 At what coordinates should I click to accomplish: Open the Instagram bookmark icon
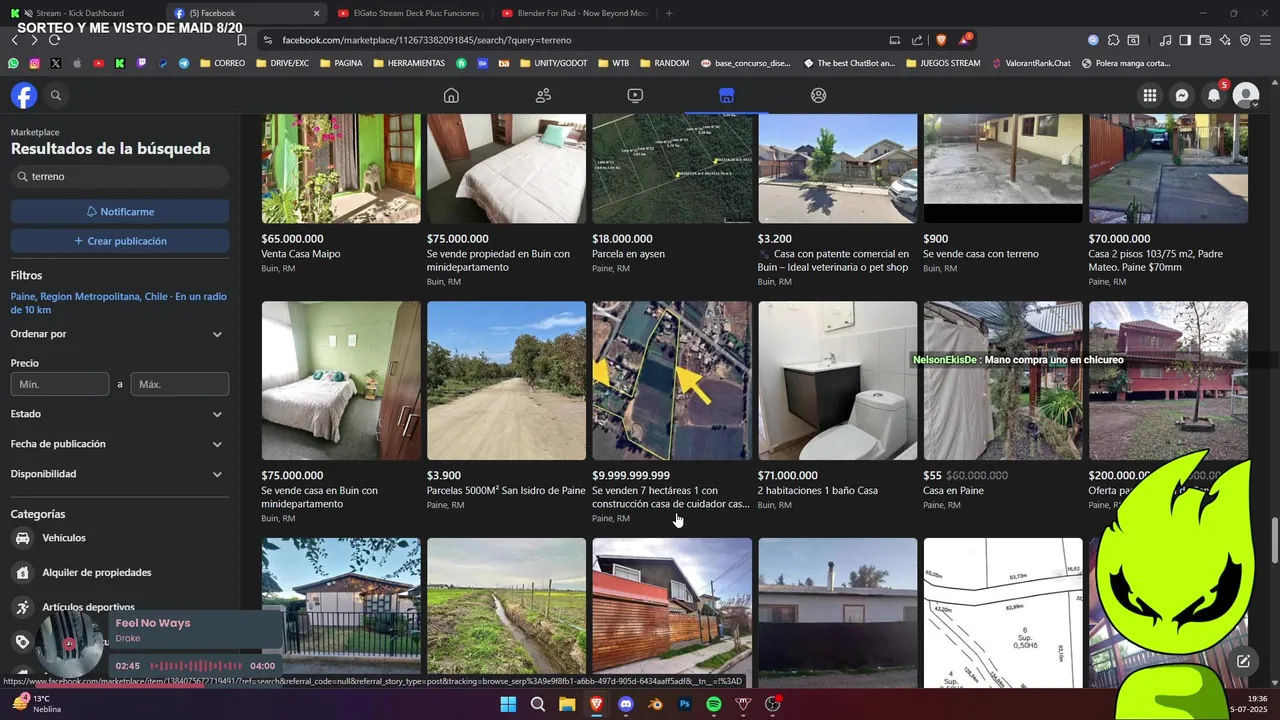click(34, 63)
